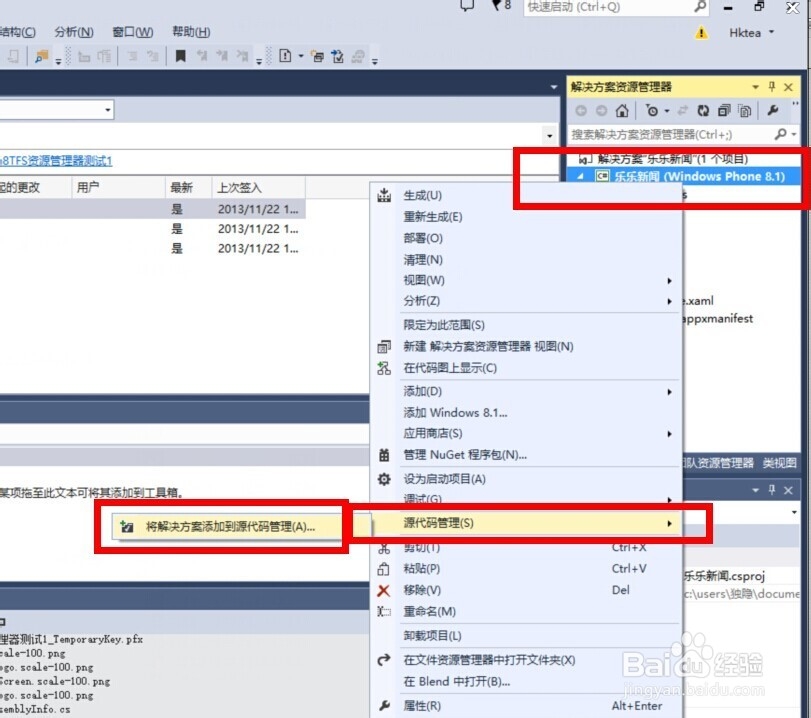Open the pending changes filter dropdown arrow
The height and width of the screenshot is (718, 811).
tap(667, 111)
